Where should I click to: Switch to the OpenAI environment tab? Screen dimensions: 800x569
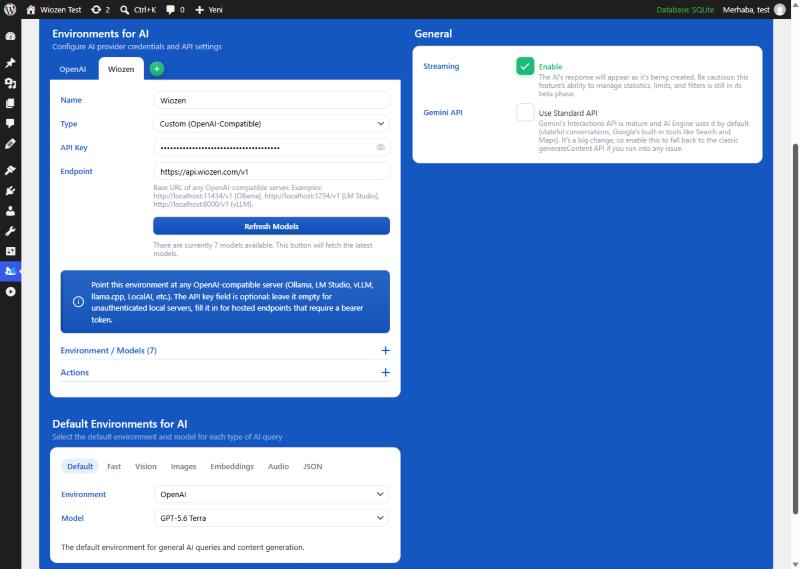point(72,69)
